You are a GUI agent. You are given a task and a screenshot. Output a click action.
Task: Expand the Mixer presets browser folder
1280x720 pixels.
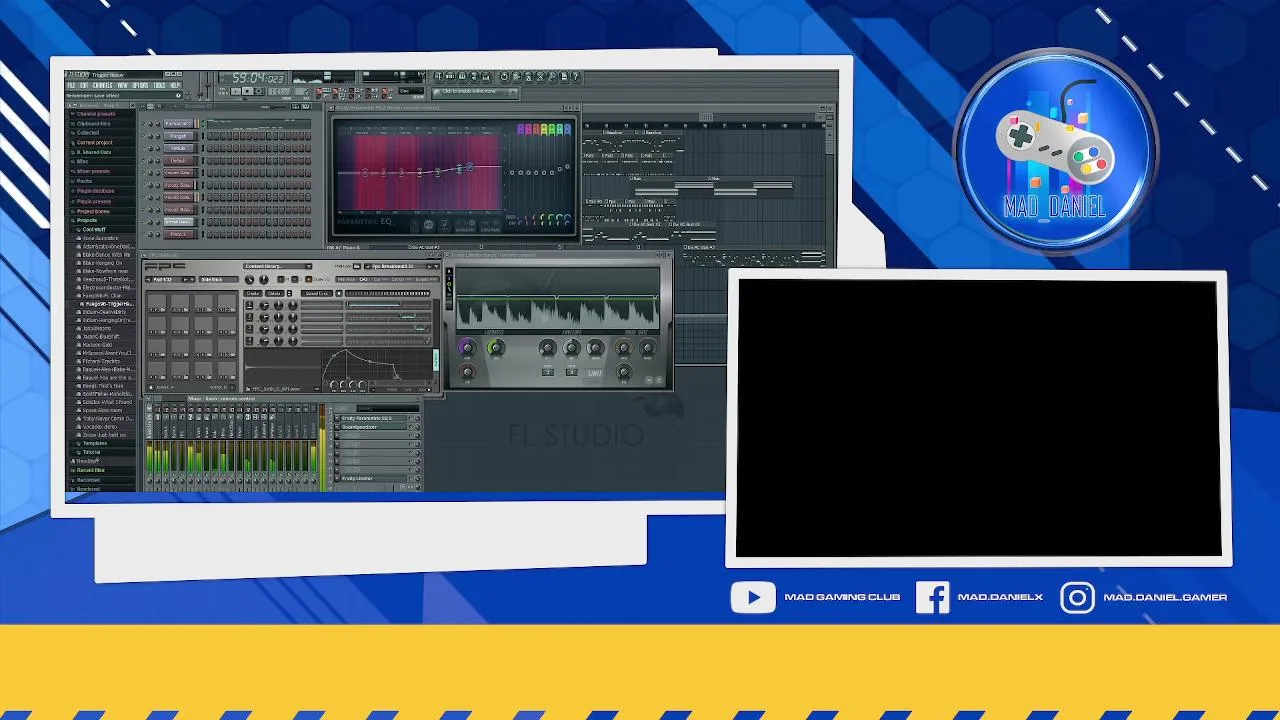click(94, 171)
